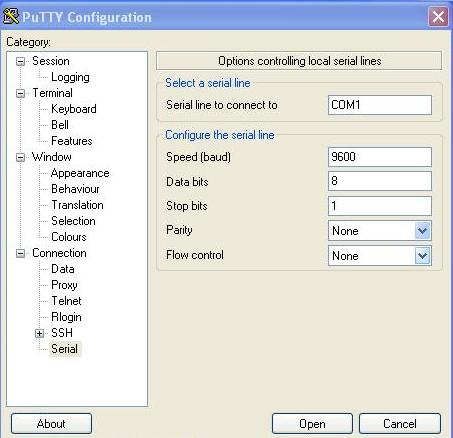Open the Selection settings category
Image resolution: width=453 pixels, height=438 pixels.
click(73, 221)
